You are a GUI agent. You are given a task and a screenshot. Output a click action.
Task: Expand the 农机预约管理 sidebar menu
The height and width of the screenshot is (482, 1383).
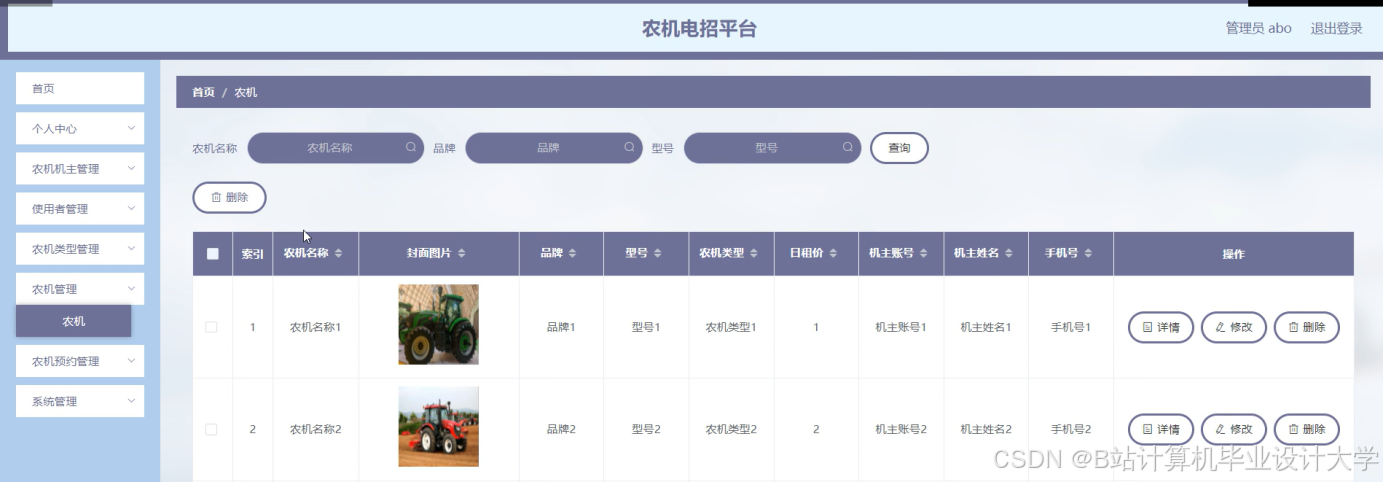click(x=80, y=361)
